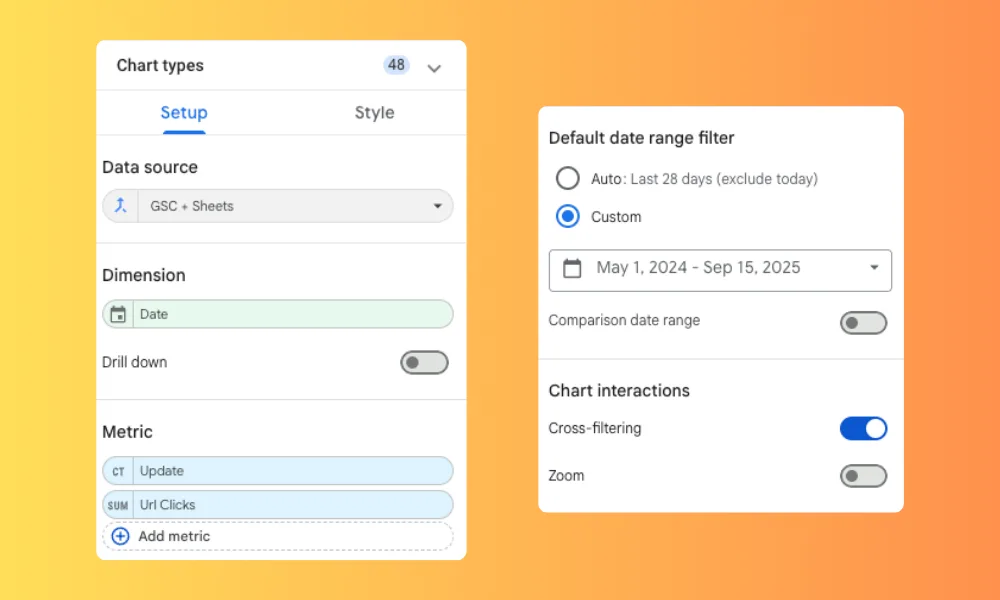Switch to the Setup tab

[184, 113]
